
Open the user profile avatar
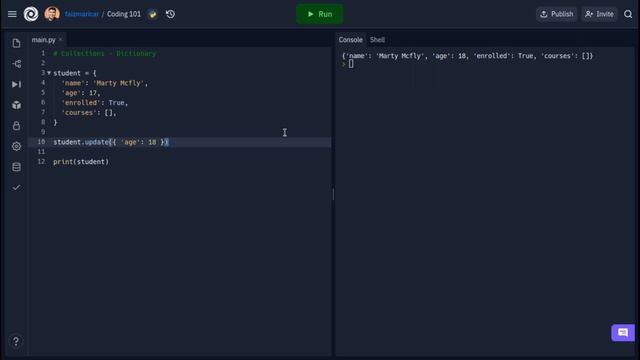coord(52,14)
